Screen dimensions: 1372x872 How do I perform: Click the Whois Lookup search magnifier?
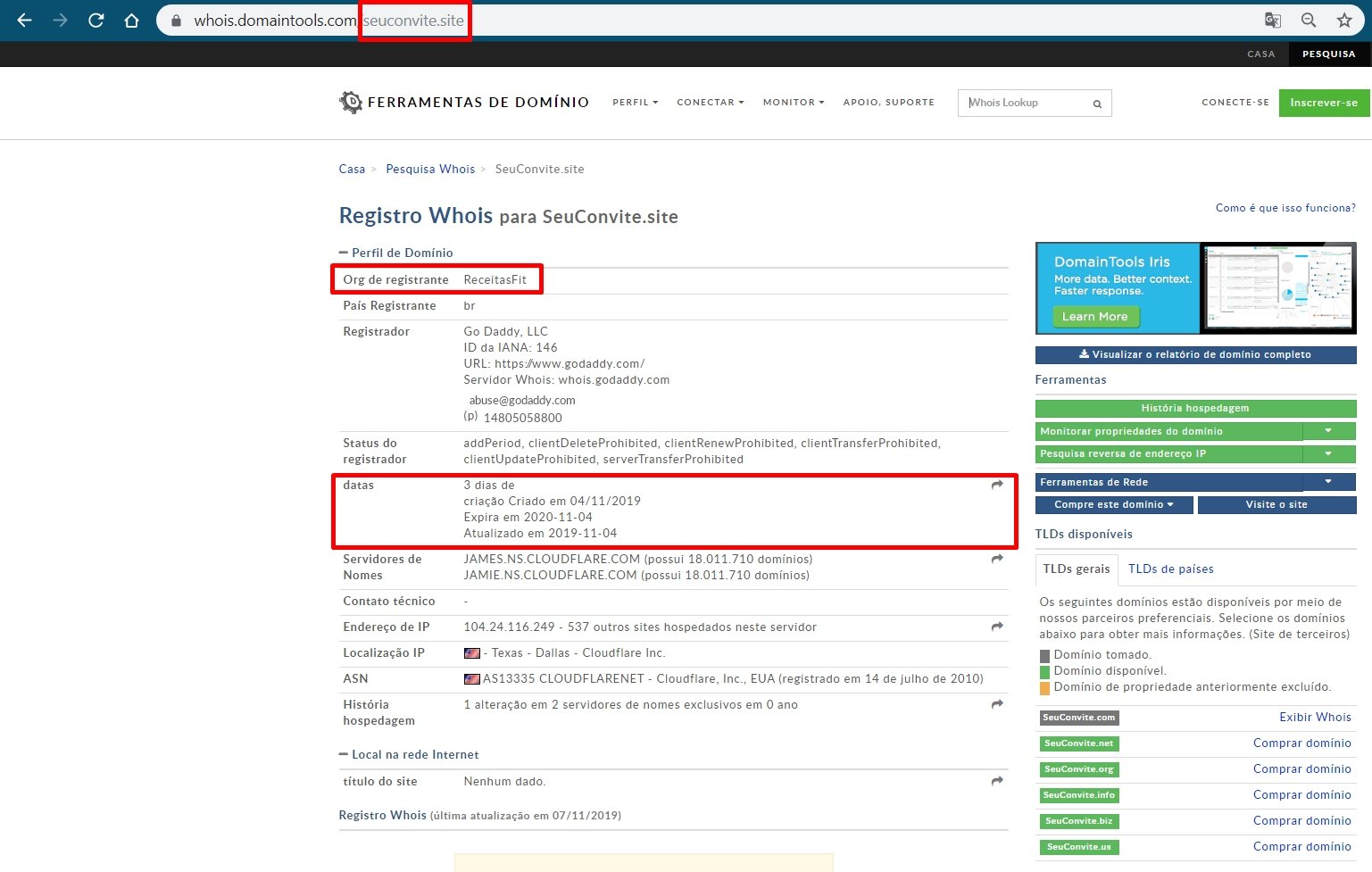tap(1097, 104)
